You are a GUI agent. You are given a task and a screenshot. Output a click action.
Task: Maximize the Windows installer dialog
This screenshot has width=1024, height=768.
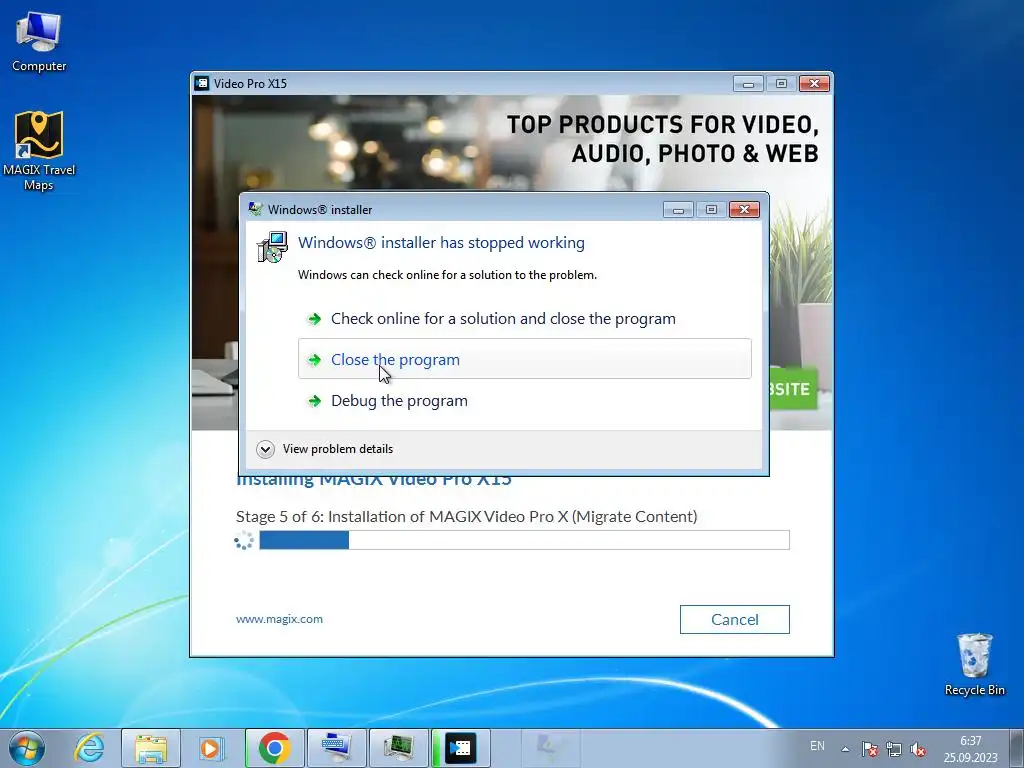coord(711,210)
